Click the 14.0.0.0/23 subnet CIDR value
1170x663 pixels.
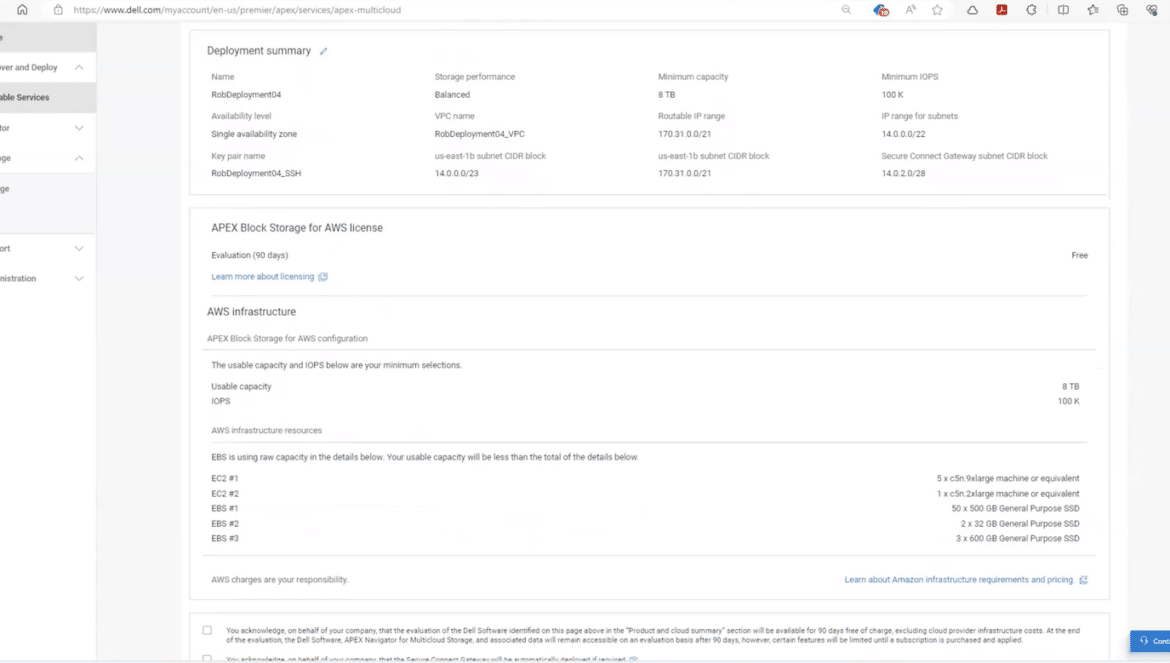pos(457,173)
